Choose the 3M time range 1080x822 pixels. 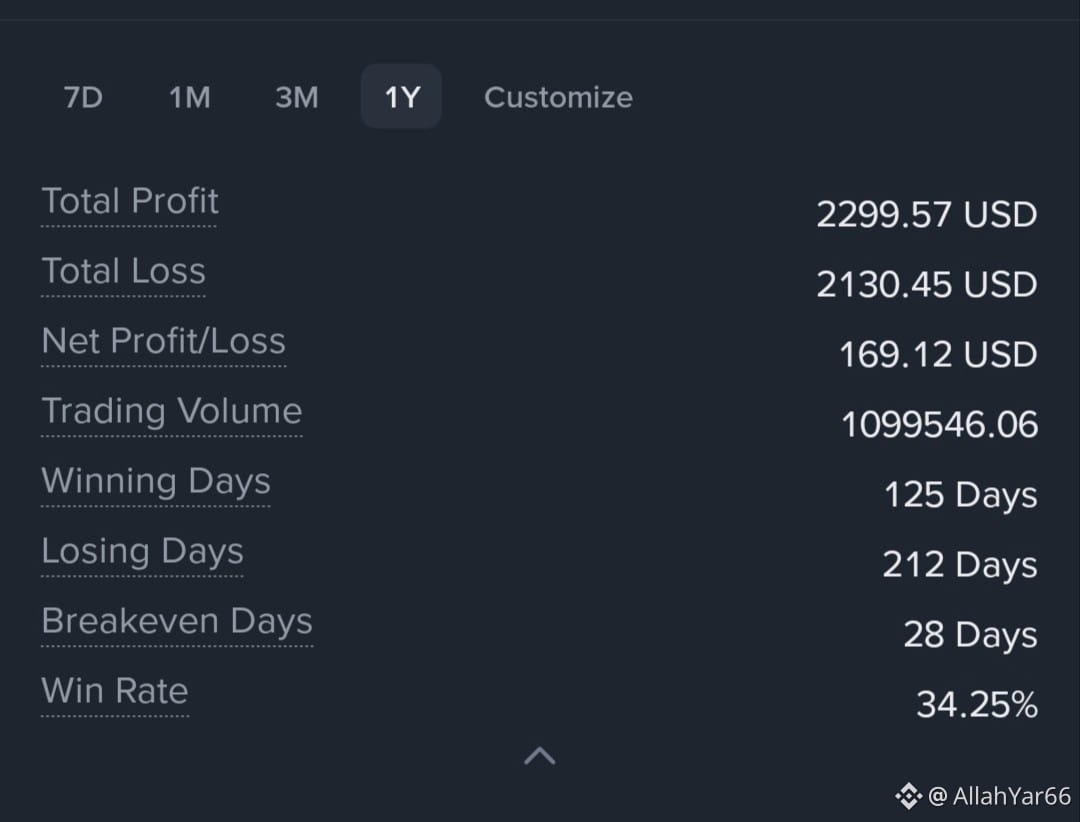[x=297, y=97]
